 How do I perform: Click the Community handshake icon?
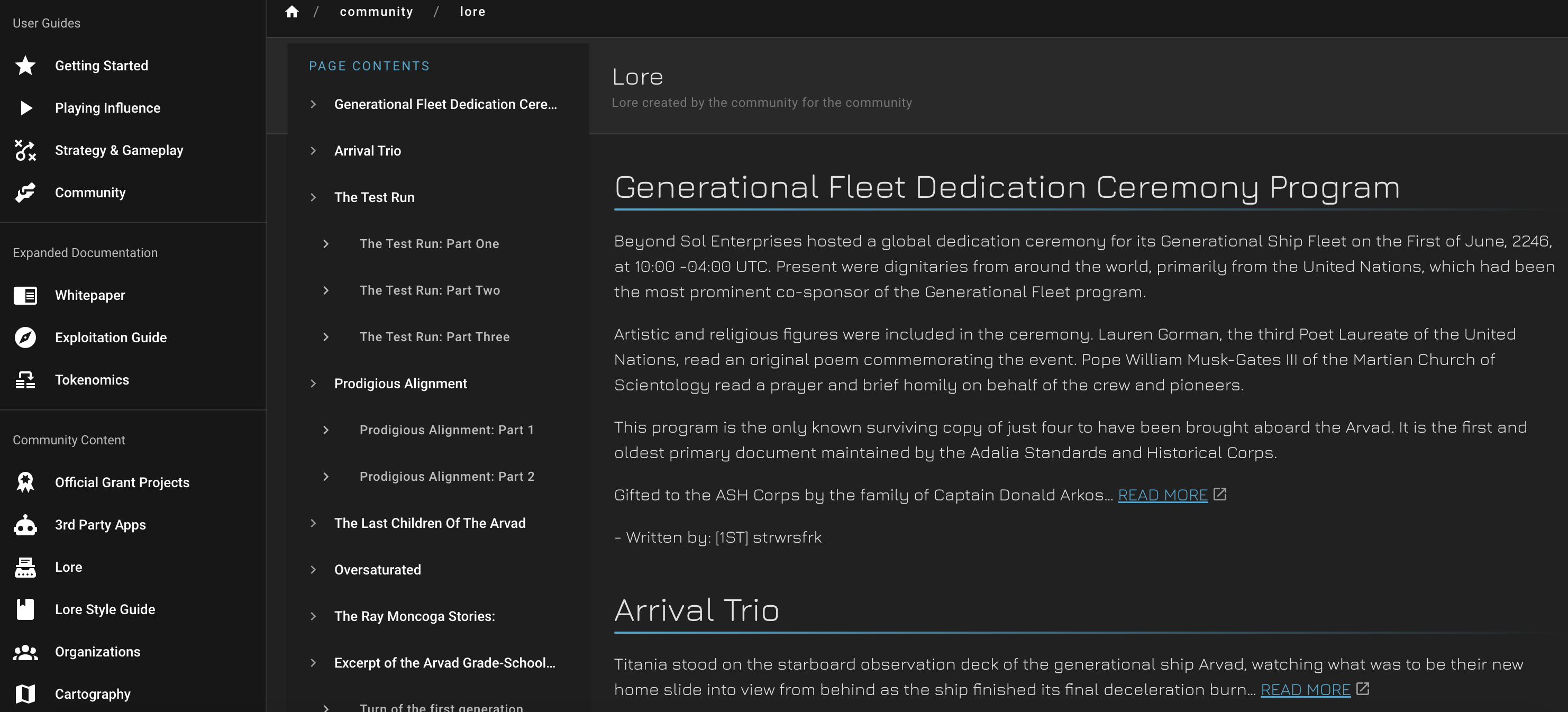click(x=25, y=193)
